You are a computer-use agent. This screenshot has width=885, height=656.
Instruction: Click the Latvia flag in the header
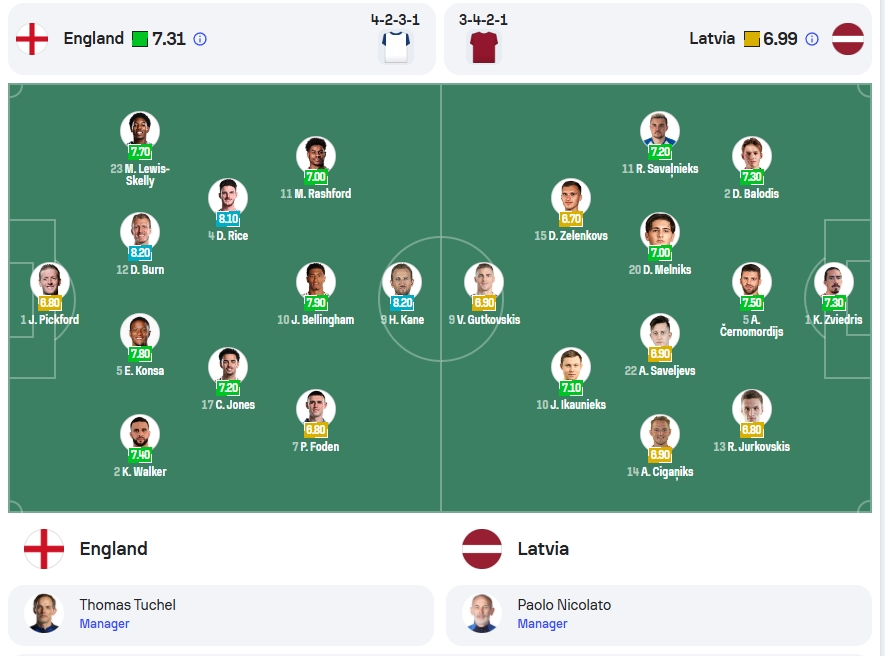pyautogui.click(x=848, y=39)
